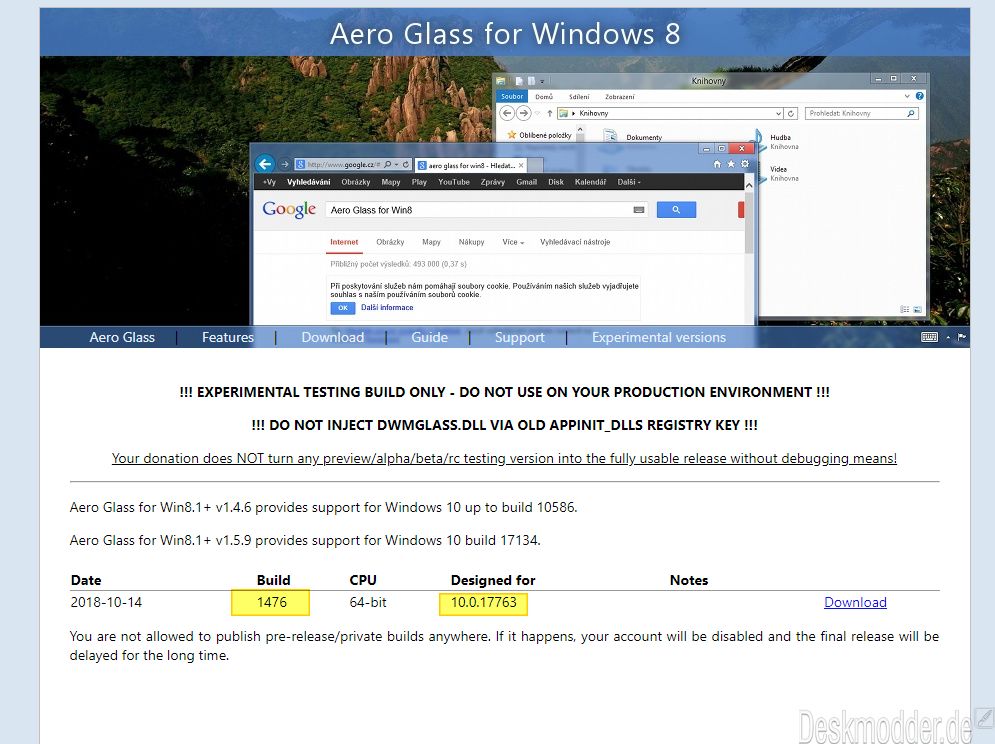Go to the Features page
Viewport: 995px width, 744px height.
(228, 337)
